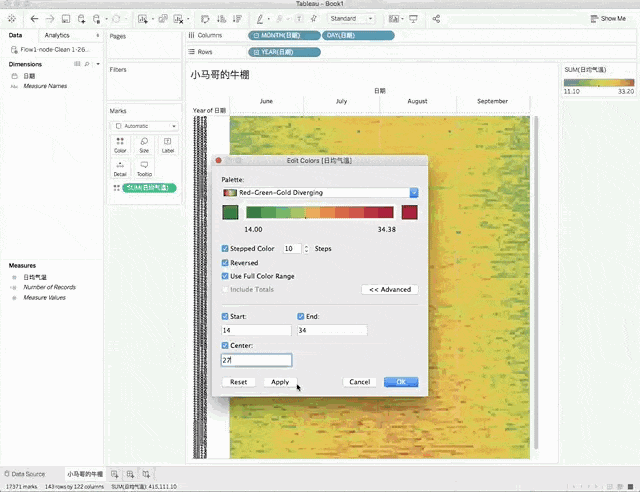Click the New Worksheet toolbar icon
640x492 pixels.
point(142,19)
